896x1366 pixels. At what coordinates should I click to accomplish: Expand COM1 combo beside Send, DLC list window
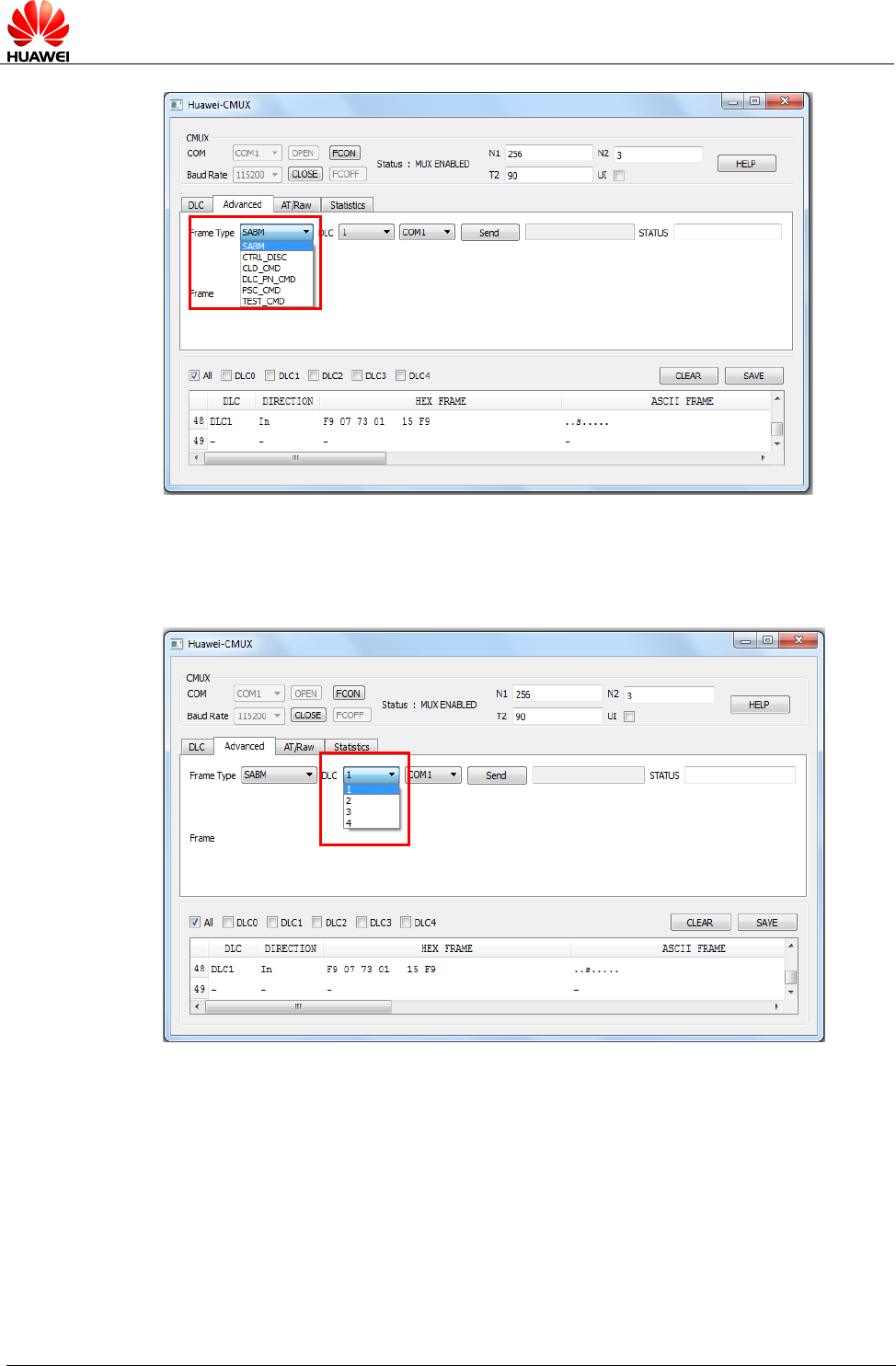pos(433,775)
